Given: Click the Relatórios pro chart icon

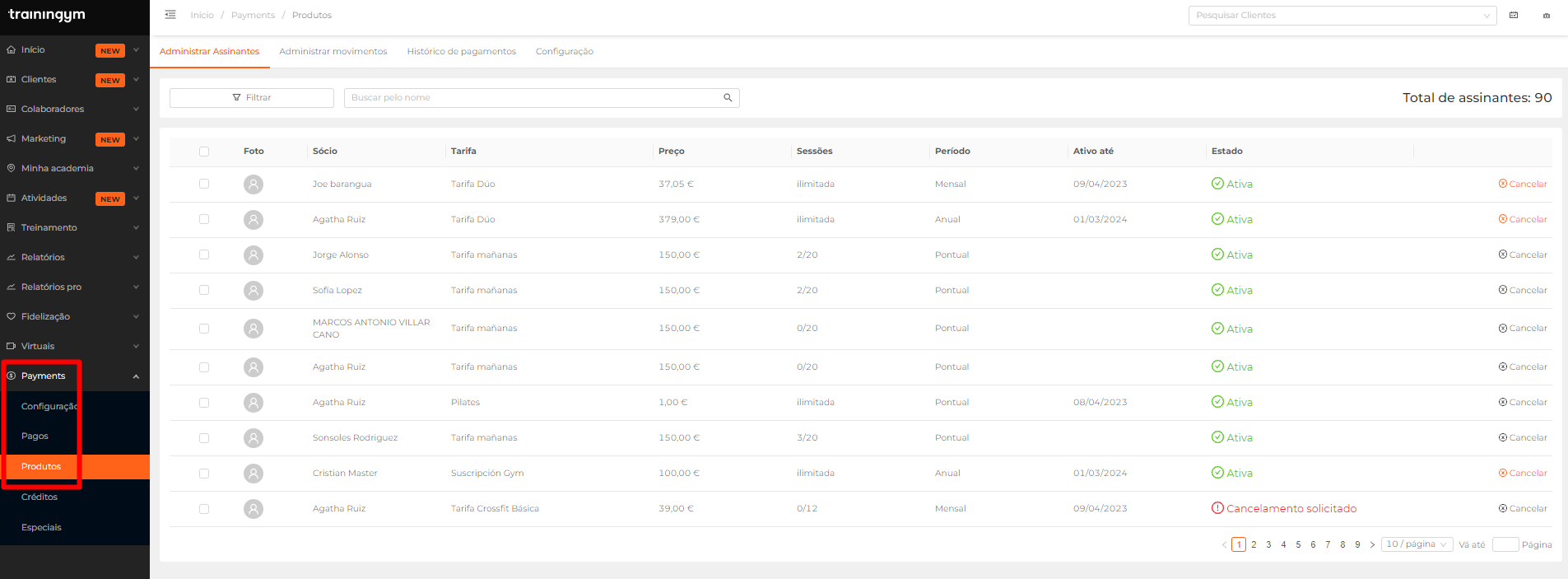Looking at the screenshot, I should coord(11,287).
